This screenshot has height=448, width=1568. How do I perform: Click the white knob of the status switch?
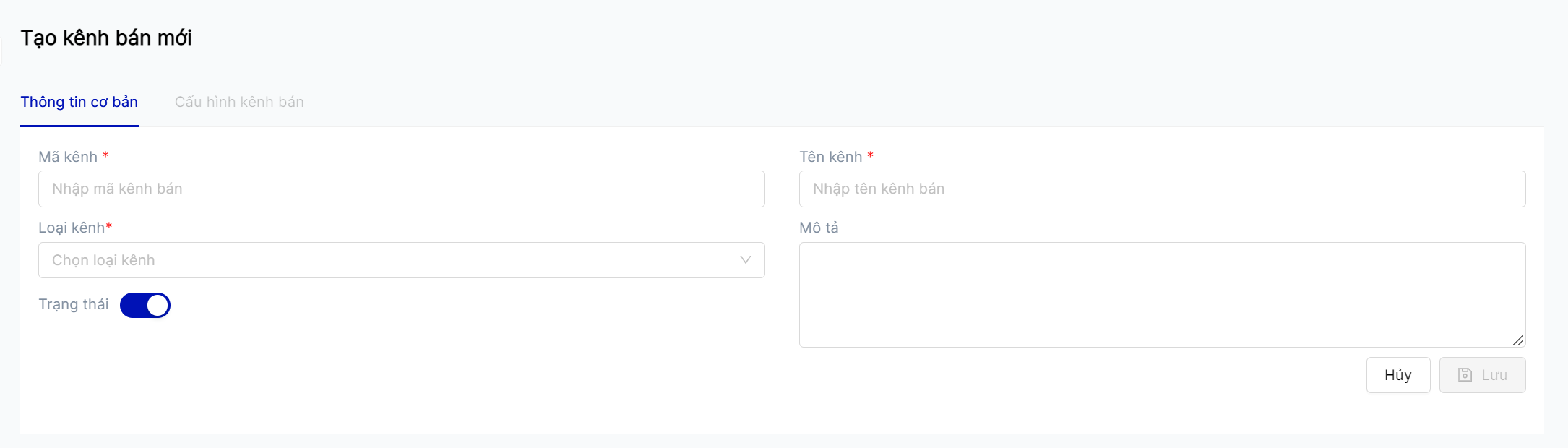pos(158,305)
